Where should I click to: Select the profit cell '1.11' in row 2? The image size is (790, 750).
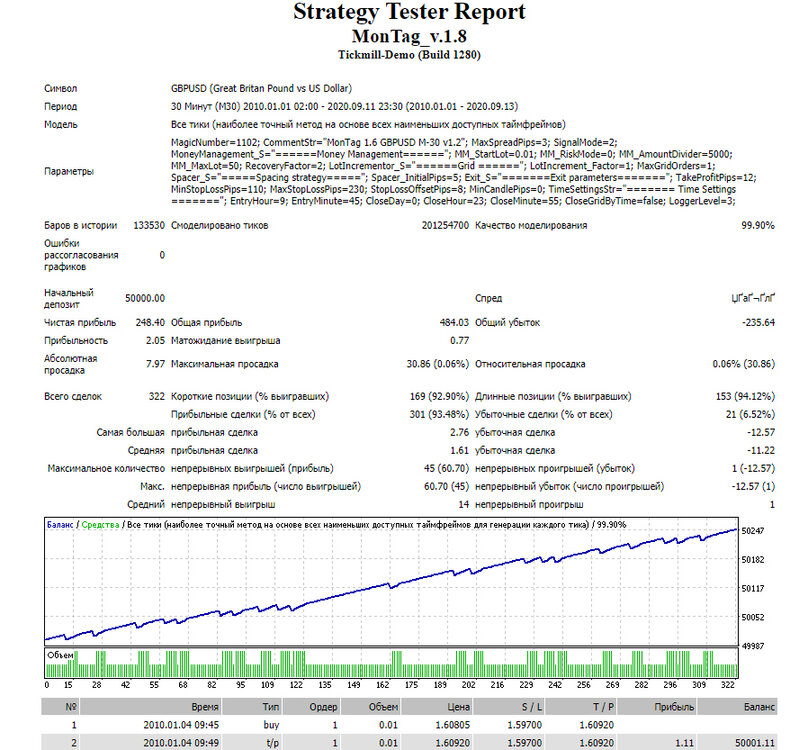684,743
